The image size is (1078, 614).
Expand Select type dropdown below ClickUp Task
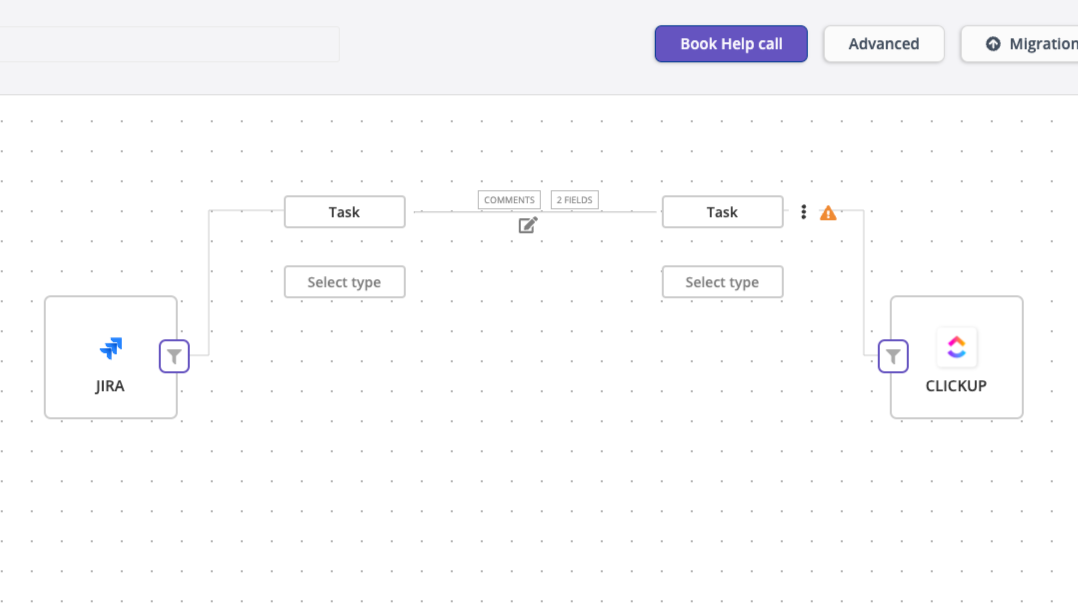pyautogui.click(x=722, y=282)
